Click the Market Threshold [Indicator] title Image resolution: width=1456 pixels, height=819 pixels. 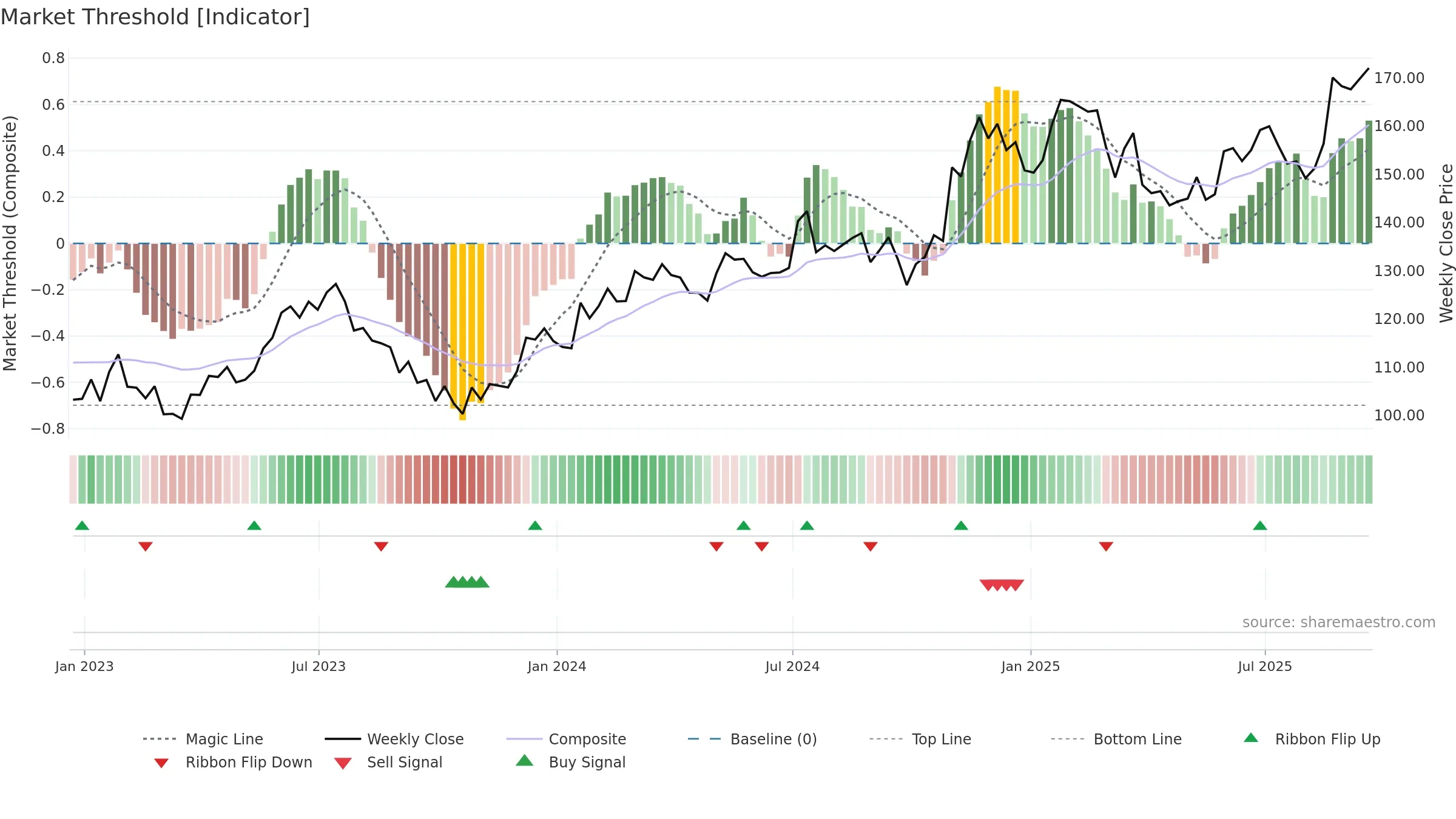(x=155, y=17)
